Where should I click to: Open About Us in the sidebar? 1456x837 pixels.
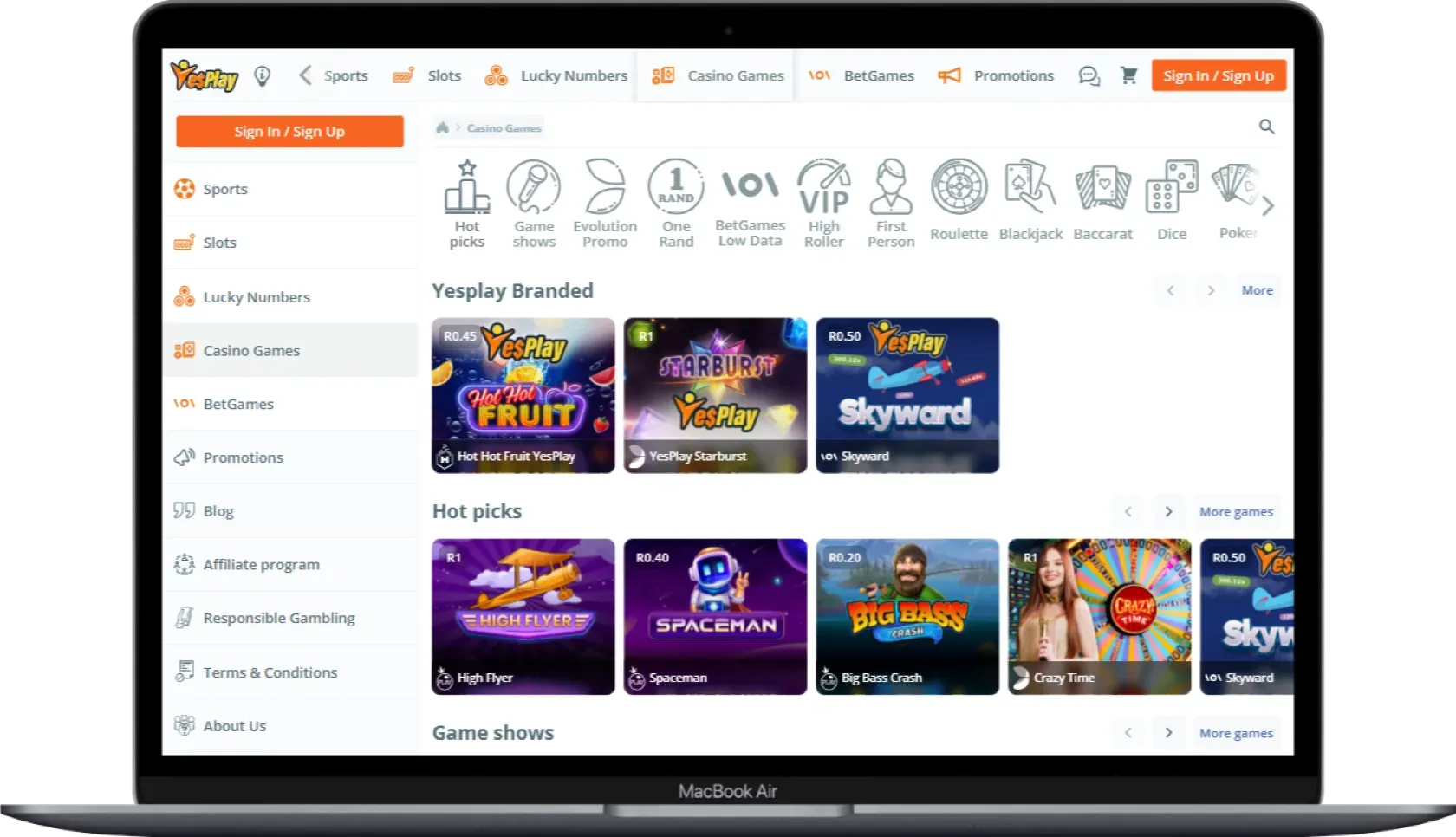coord(290,726)
